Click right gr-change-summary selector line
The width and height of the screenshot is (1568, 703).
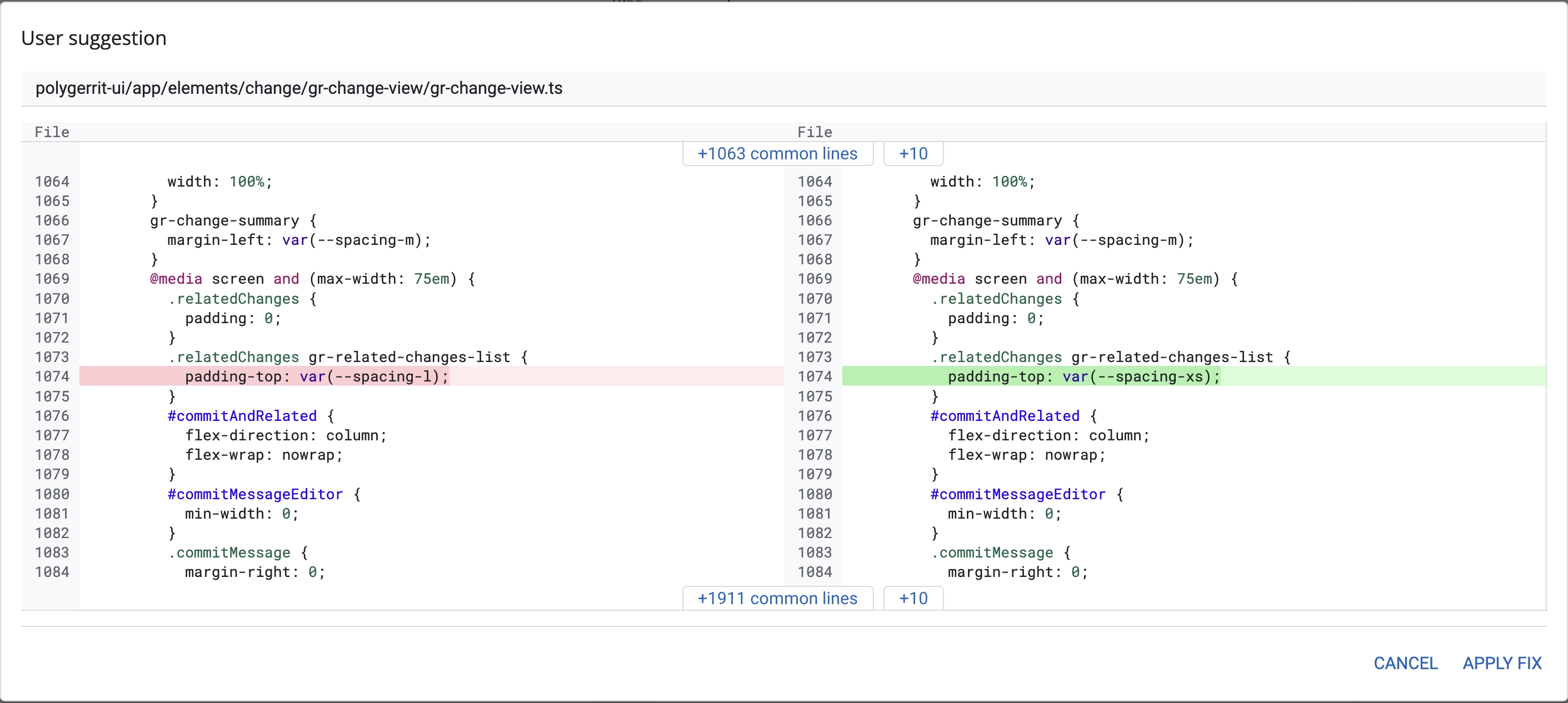[x=996, y=220]
